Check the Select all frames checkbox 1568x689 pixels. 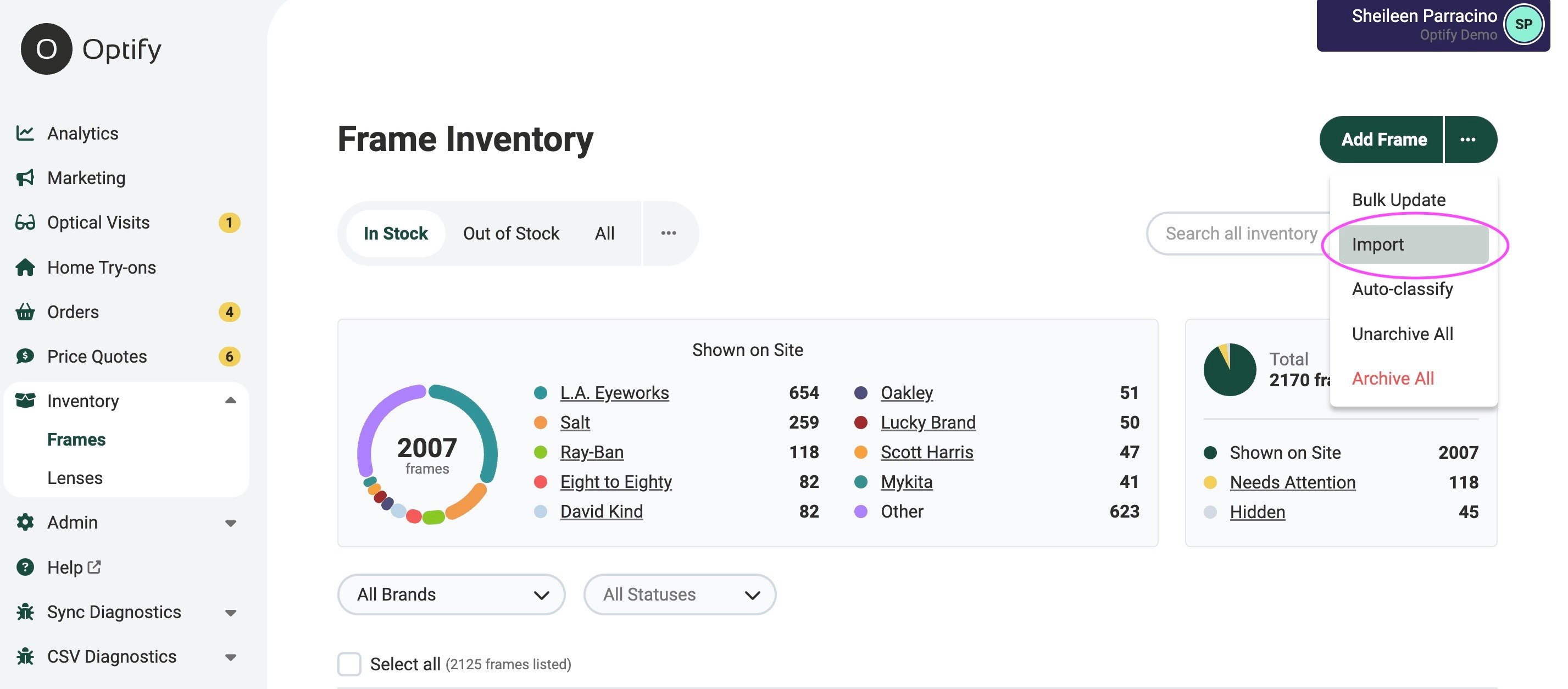(350, 665)
